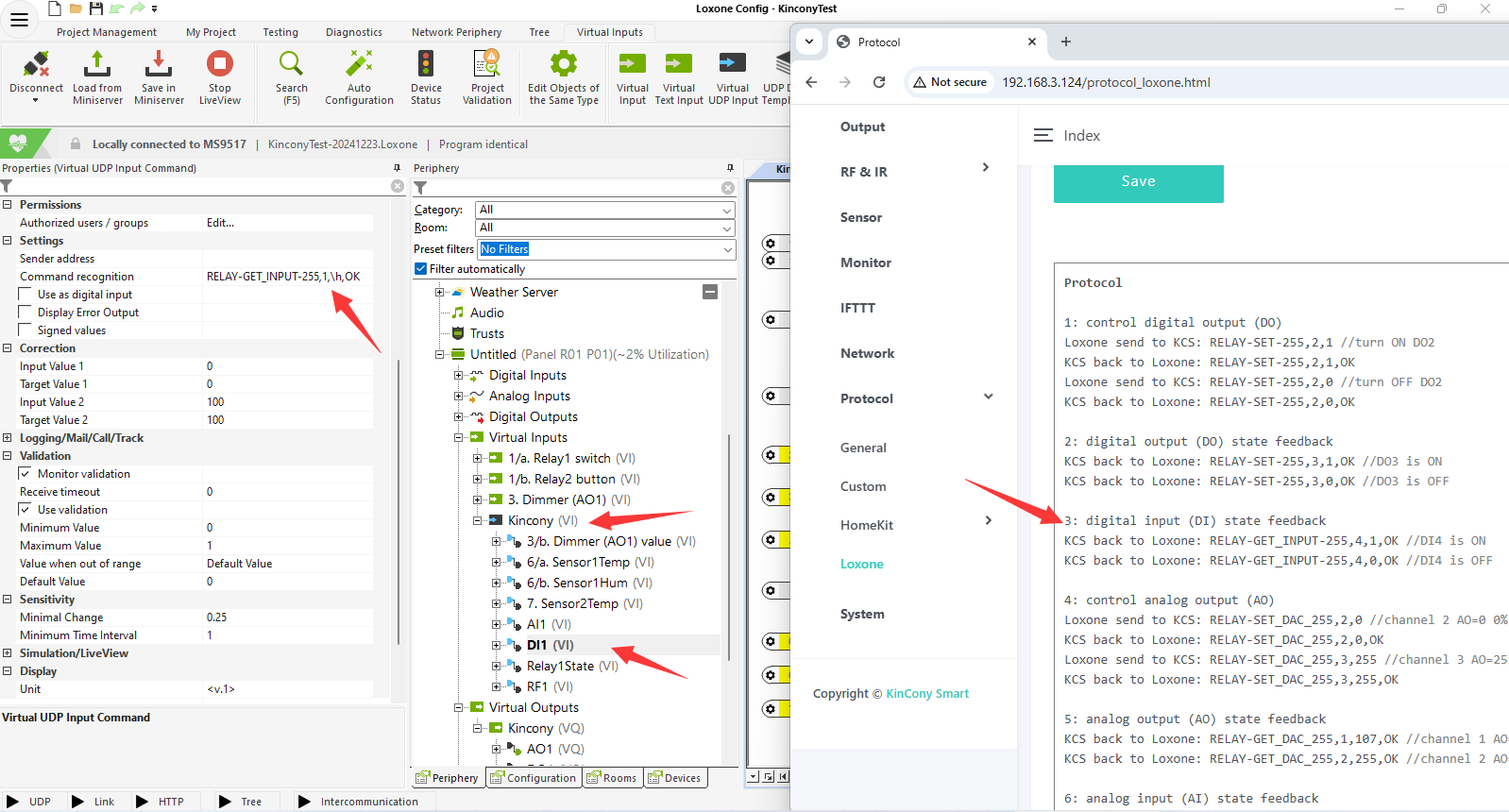Image resolution: width=1509 pixels, height=812 pixels.
Task: Reload the browser page
Action: pos(879,82)
